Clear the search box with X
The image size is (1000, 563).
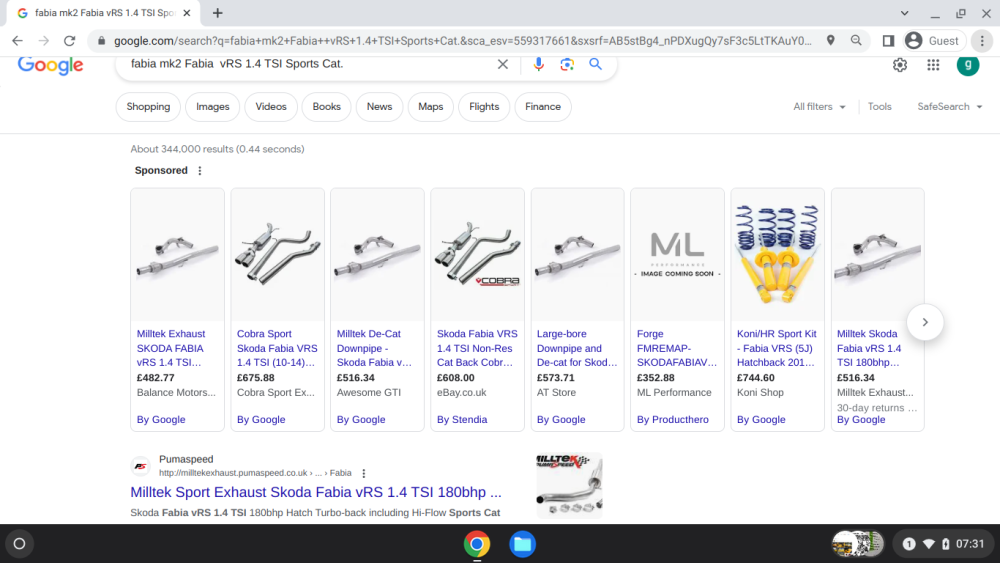point(503,64)
